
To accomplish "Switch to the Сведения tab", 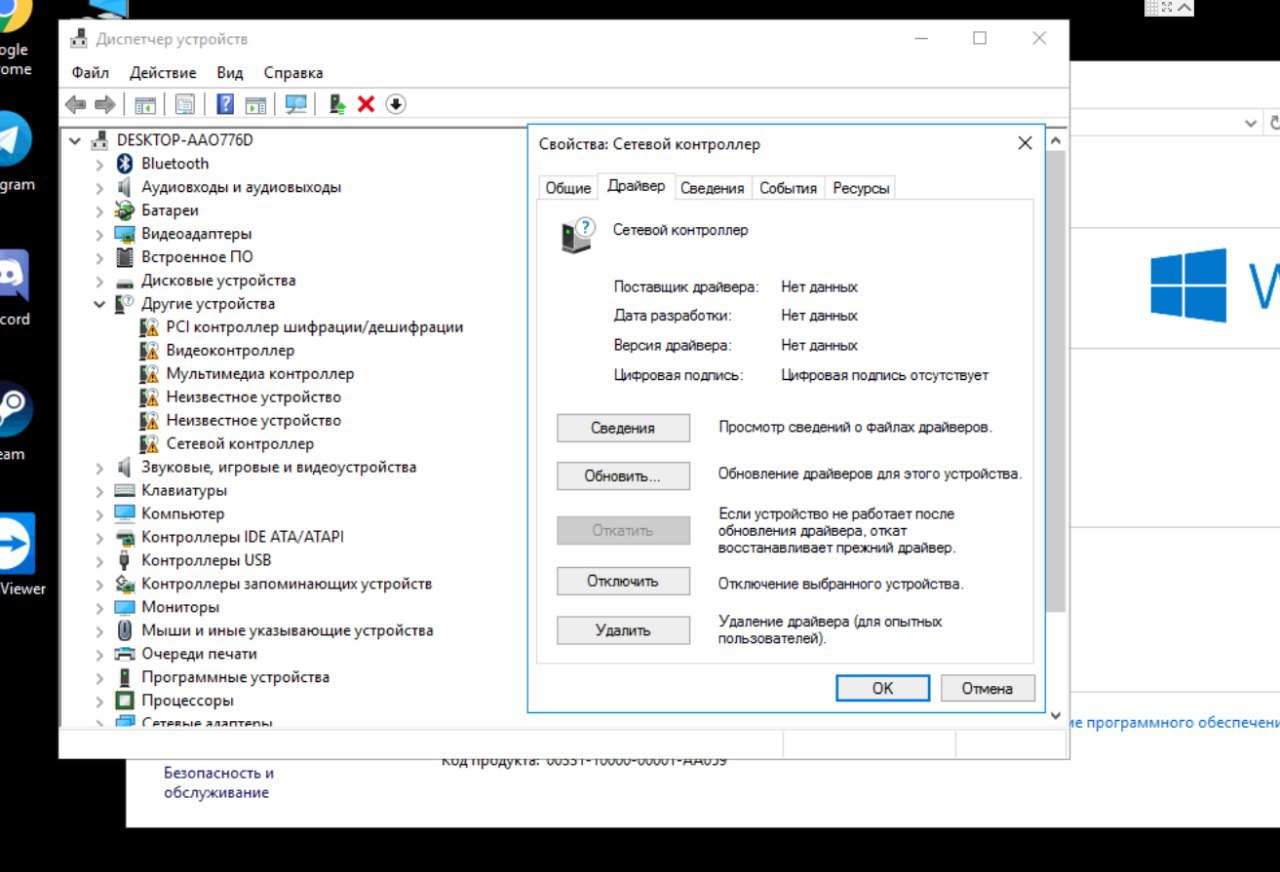I will click(712, 188).
